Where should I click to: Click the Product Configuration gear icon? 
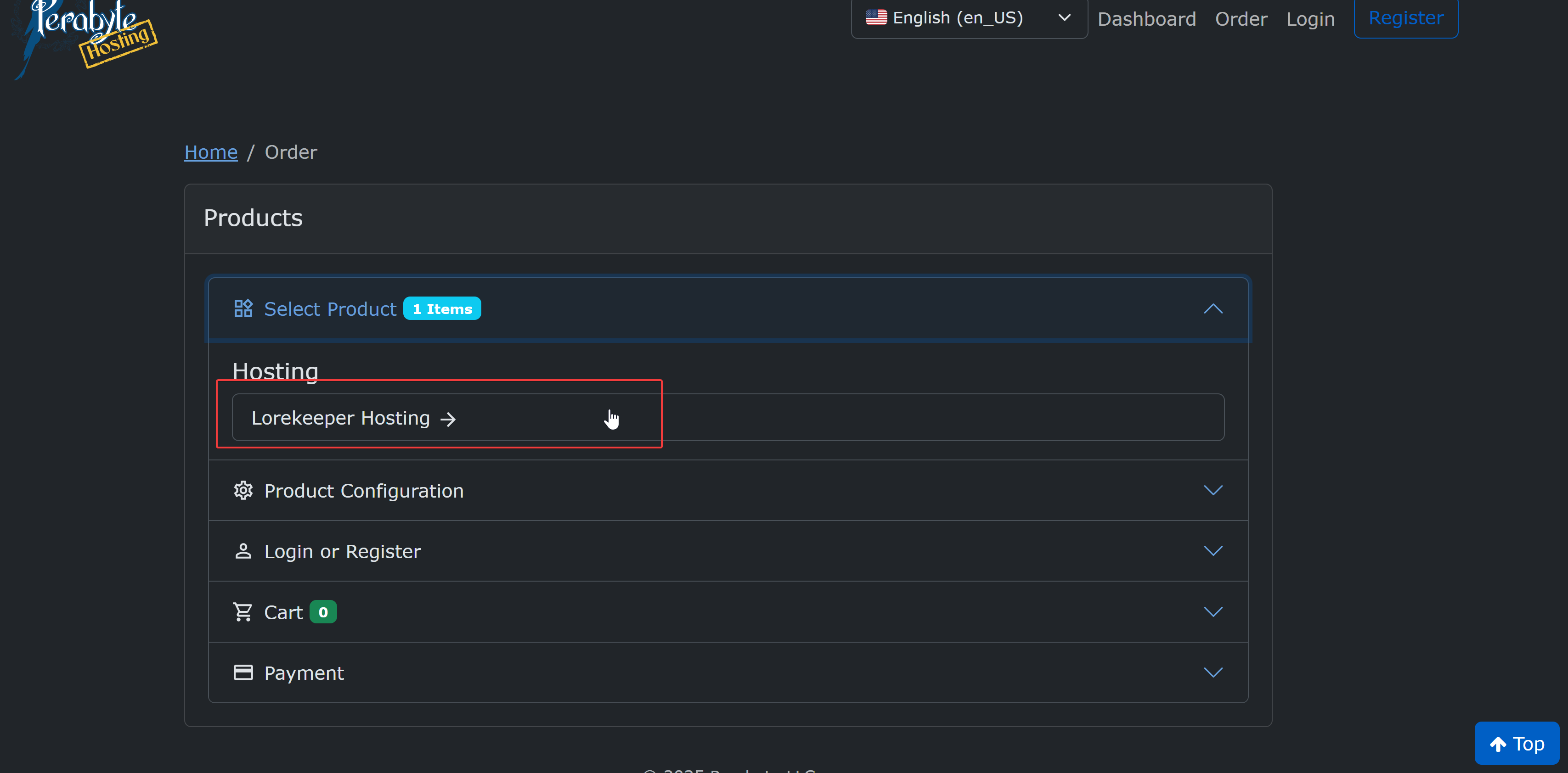click(x=243, y=490)
